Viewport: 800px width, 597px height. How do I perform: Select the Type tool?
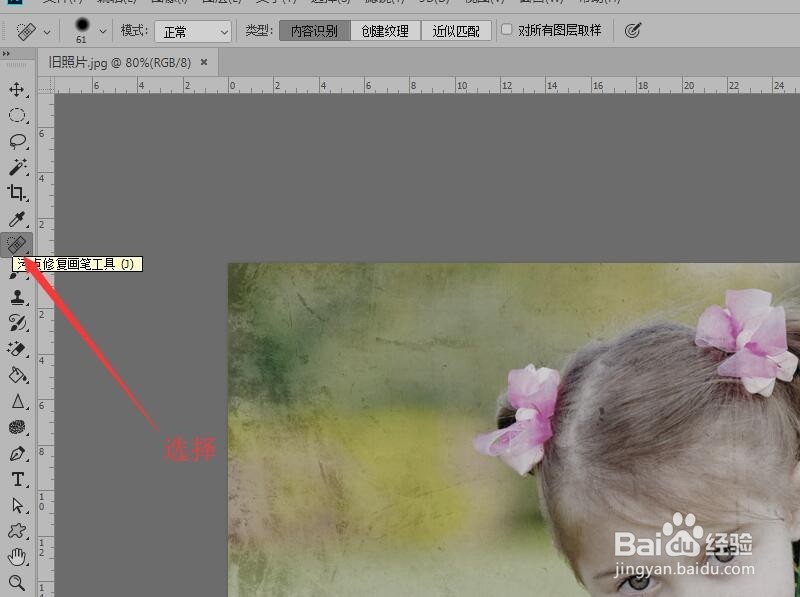point(17,480)
